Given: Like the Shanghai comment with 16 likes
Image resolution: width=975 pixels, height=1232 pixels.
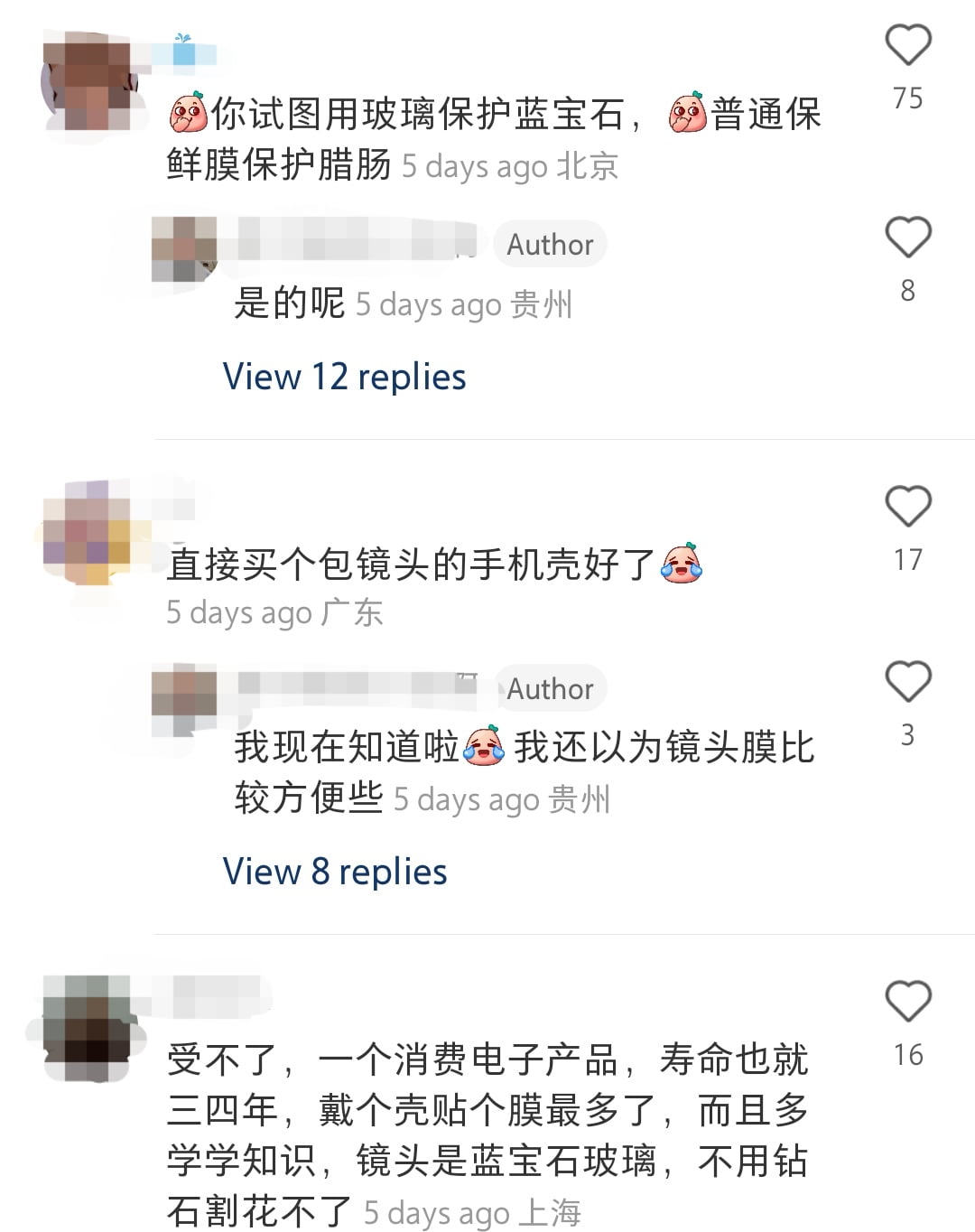Looking at the screenshot, I should (x=907, y=1002).
